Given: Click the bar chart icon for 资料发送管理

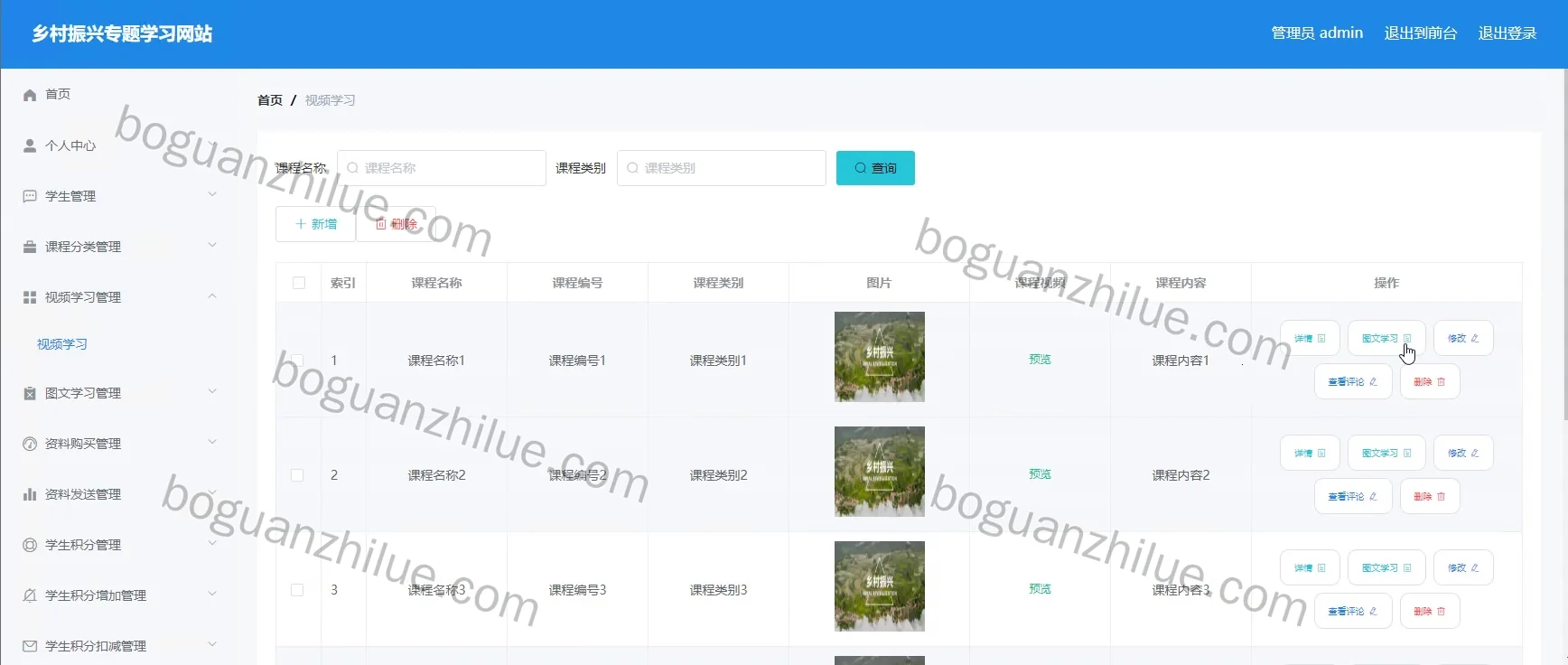Looking at the screenshot, I should (x=30, y=494).
